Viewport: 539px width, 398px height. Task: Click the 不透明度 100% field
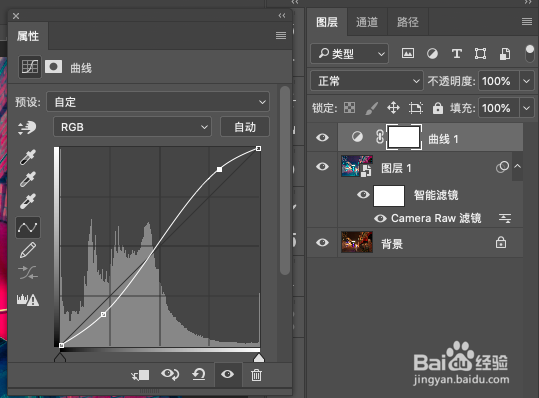point(499,81)
